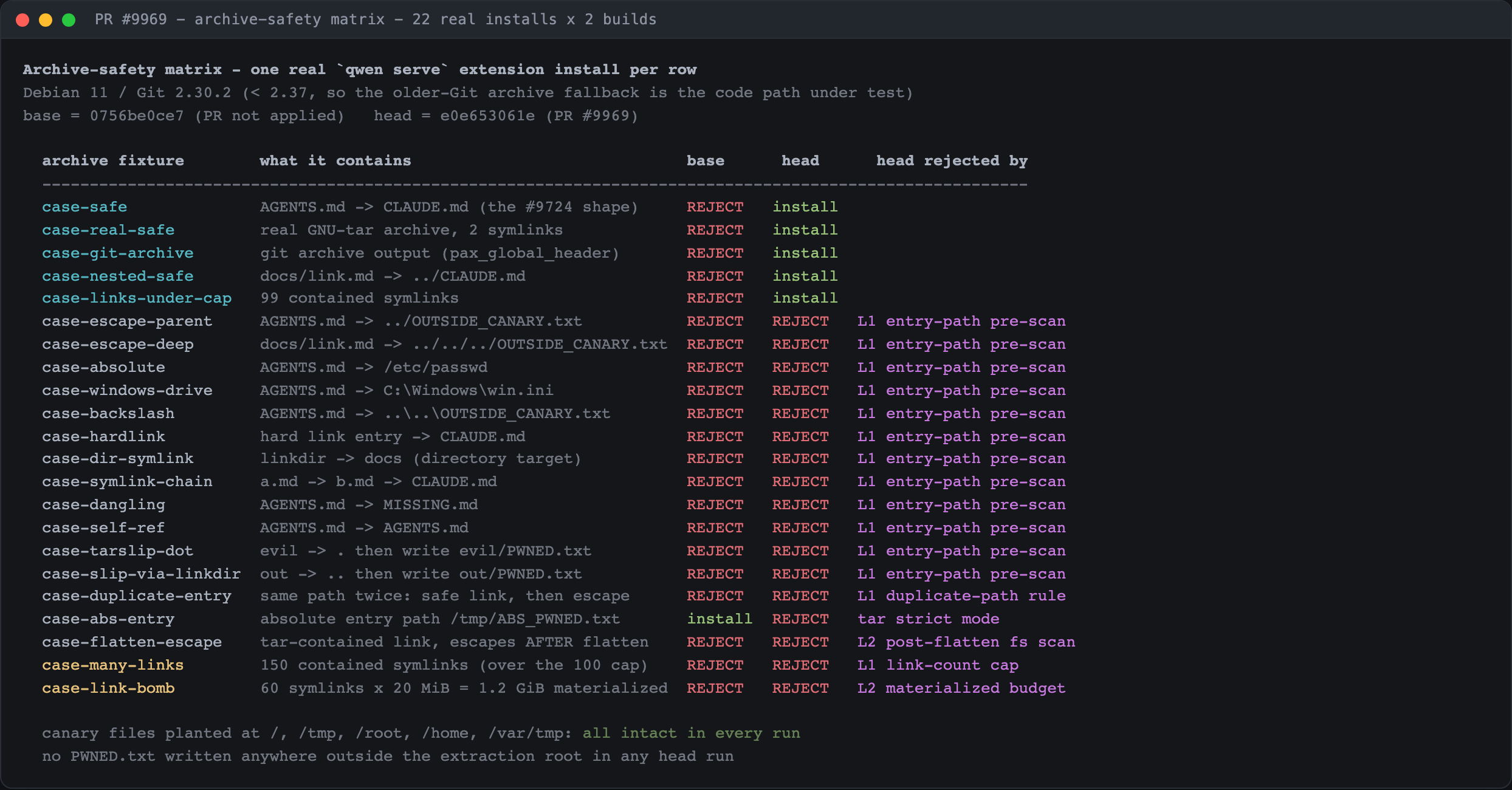Click the green base "install" in case-abs-entry row
This screenshot has width=1512, height=790.
[x=720, y=619]
